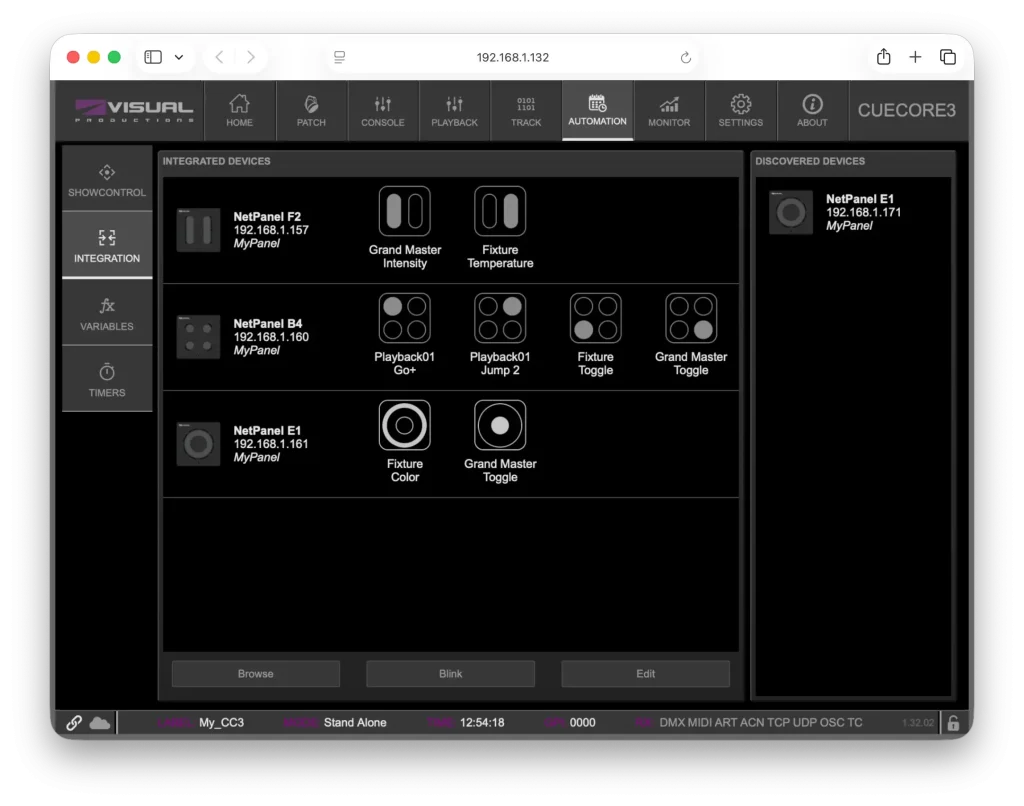Image resolution: width=1024 pixels, height=806 pixels.
Task: Click the NetPanel E1 Grand Master Toggle
Action: tap(500, 425)
